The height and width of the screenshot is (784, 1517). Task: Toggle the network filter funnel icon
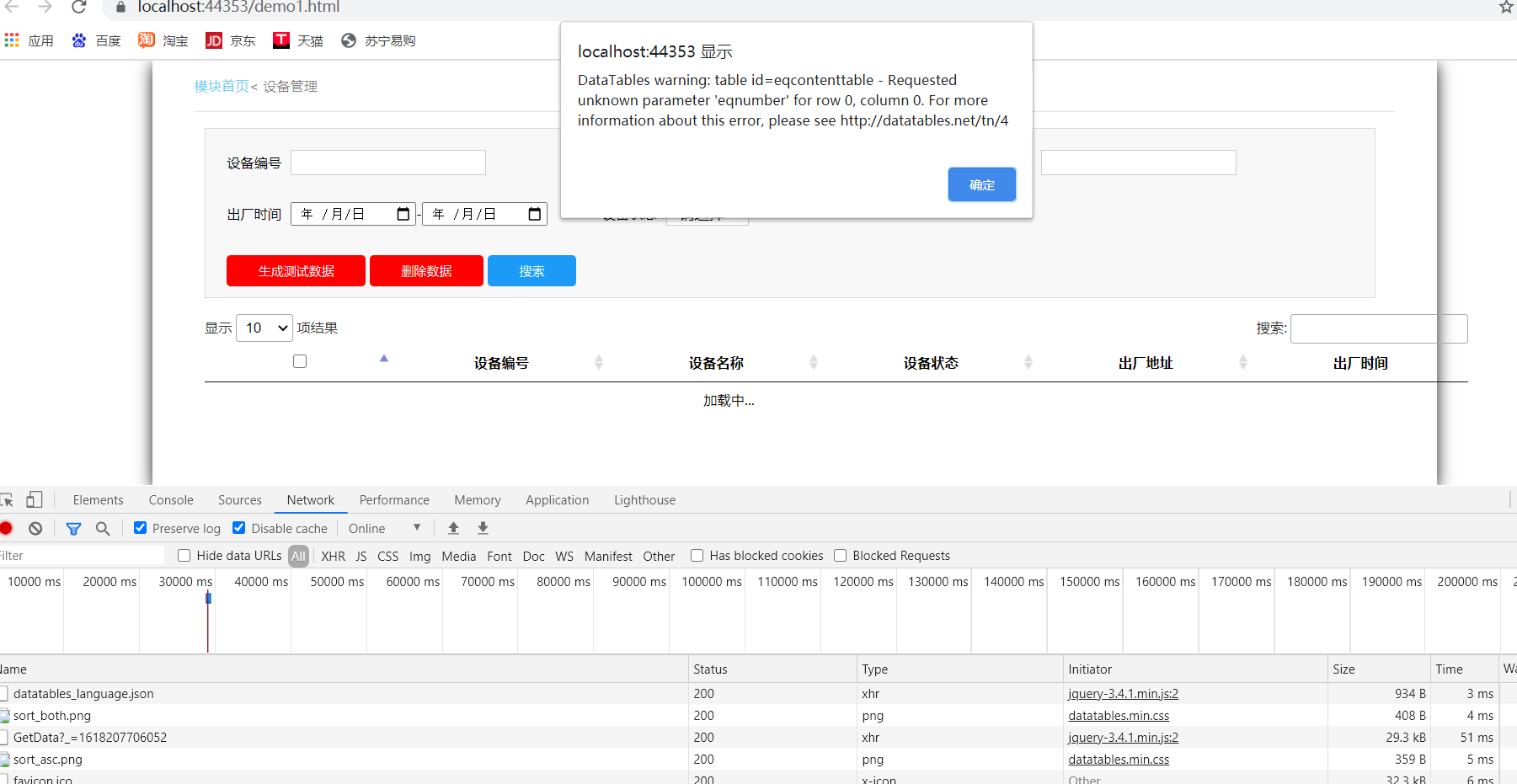(x=73, y=528)
